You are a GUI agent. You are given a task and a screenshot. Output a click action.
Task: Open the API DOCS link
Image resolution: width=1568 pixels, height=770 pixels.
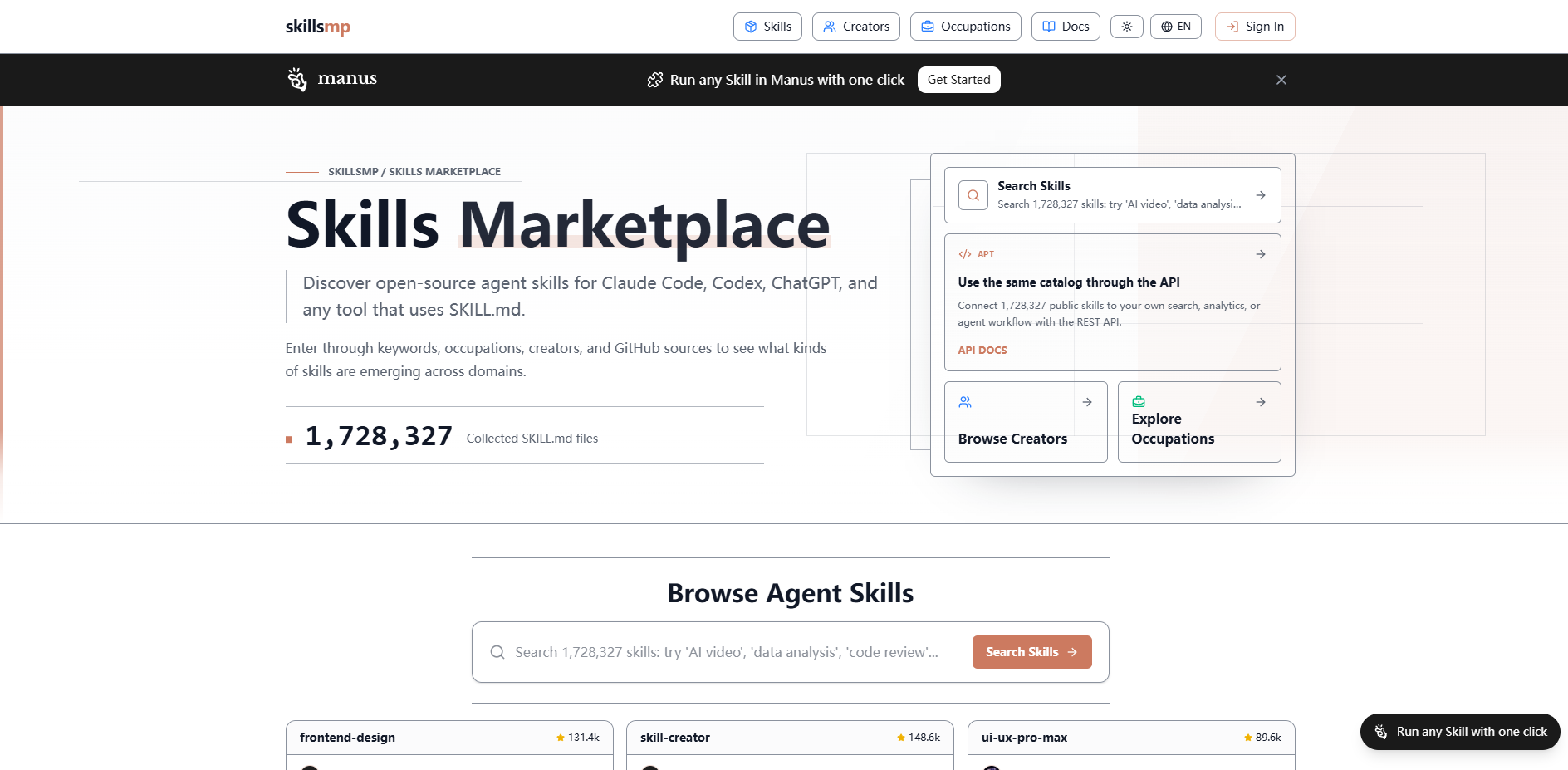(982, 351)
